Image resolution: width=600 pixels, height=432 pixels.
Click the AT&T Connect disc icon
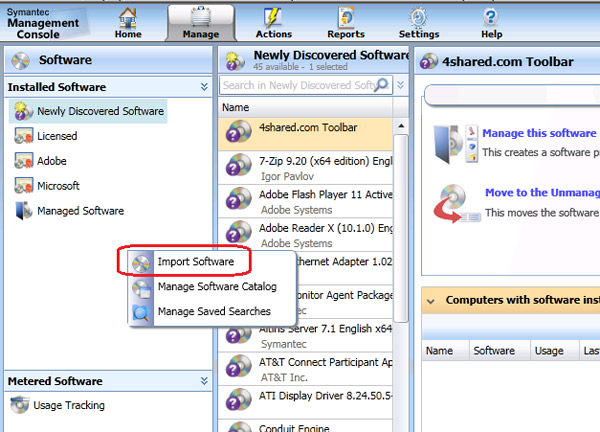[238, 366]
